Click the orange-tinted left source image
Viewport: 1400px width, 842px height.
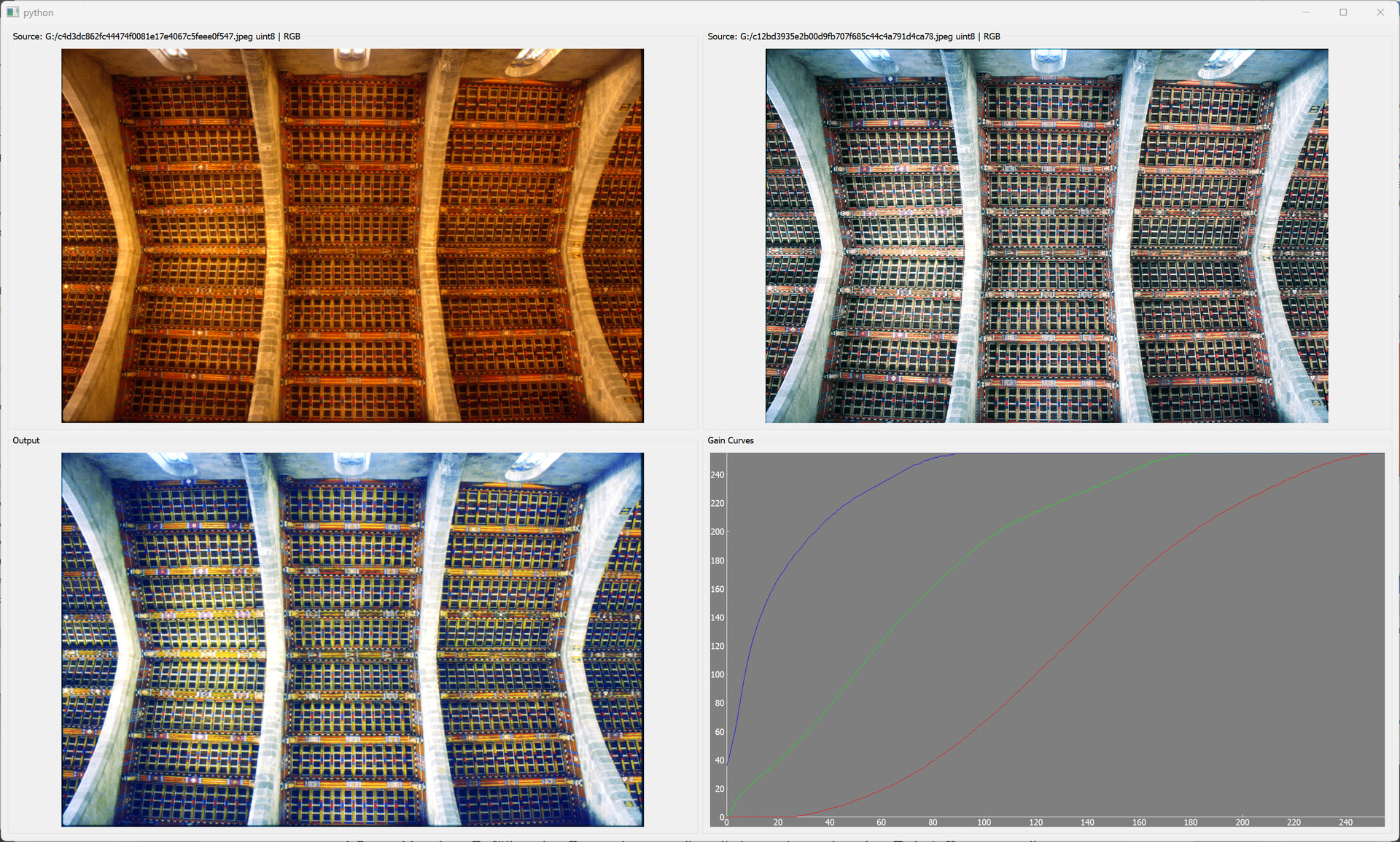352,235
